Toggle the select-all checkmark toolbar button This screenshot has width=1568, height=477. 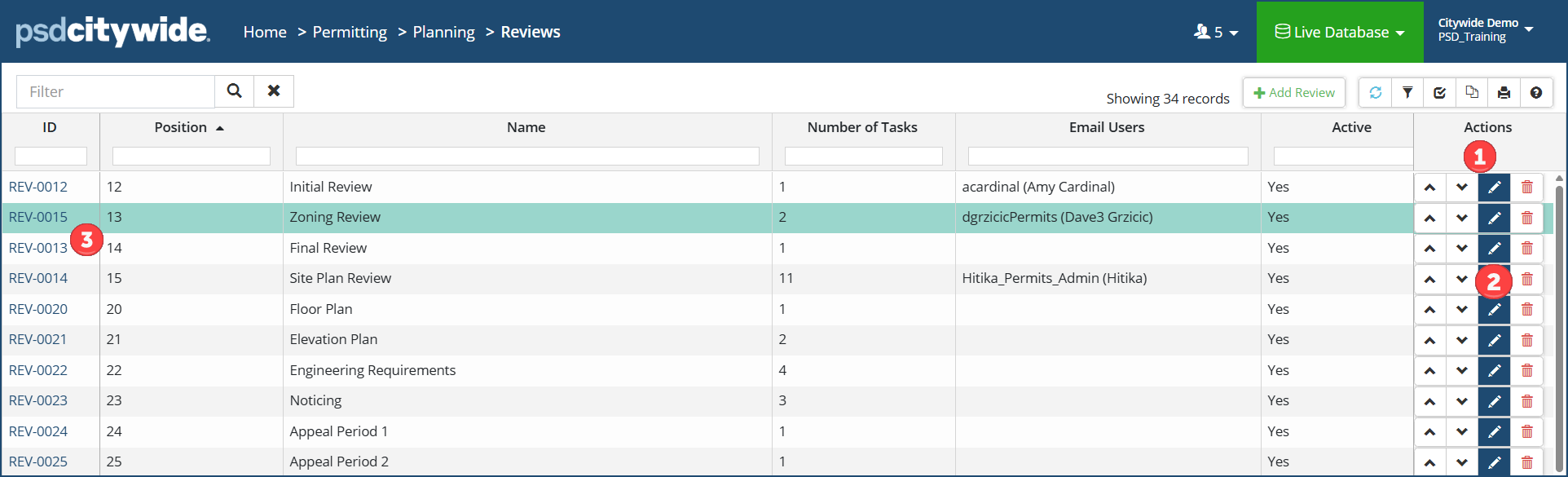pyautogui.click(x=1440, y=93)
